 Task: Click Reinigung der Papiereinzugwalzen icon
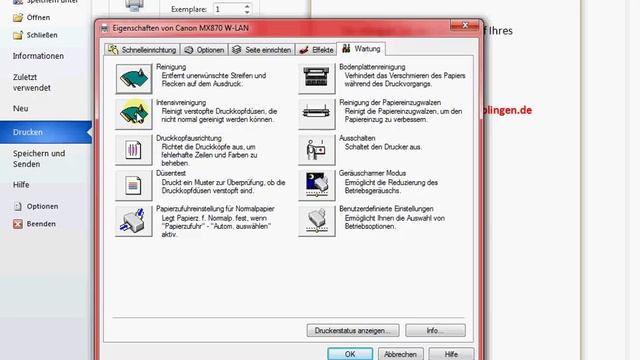coord(316,114)
